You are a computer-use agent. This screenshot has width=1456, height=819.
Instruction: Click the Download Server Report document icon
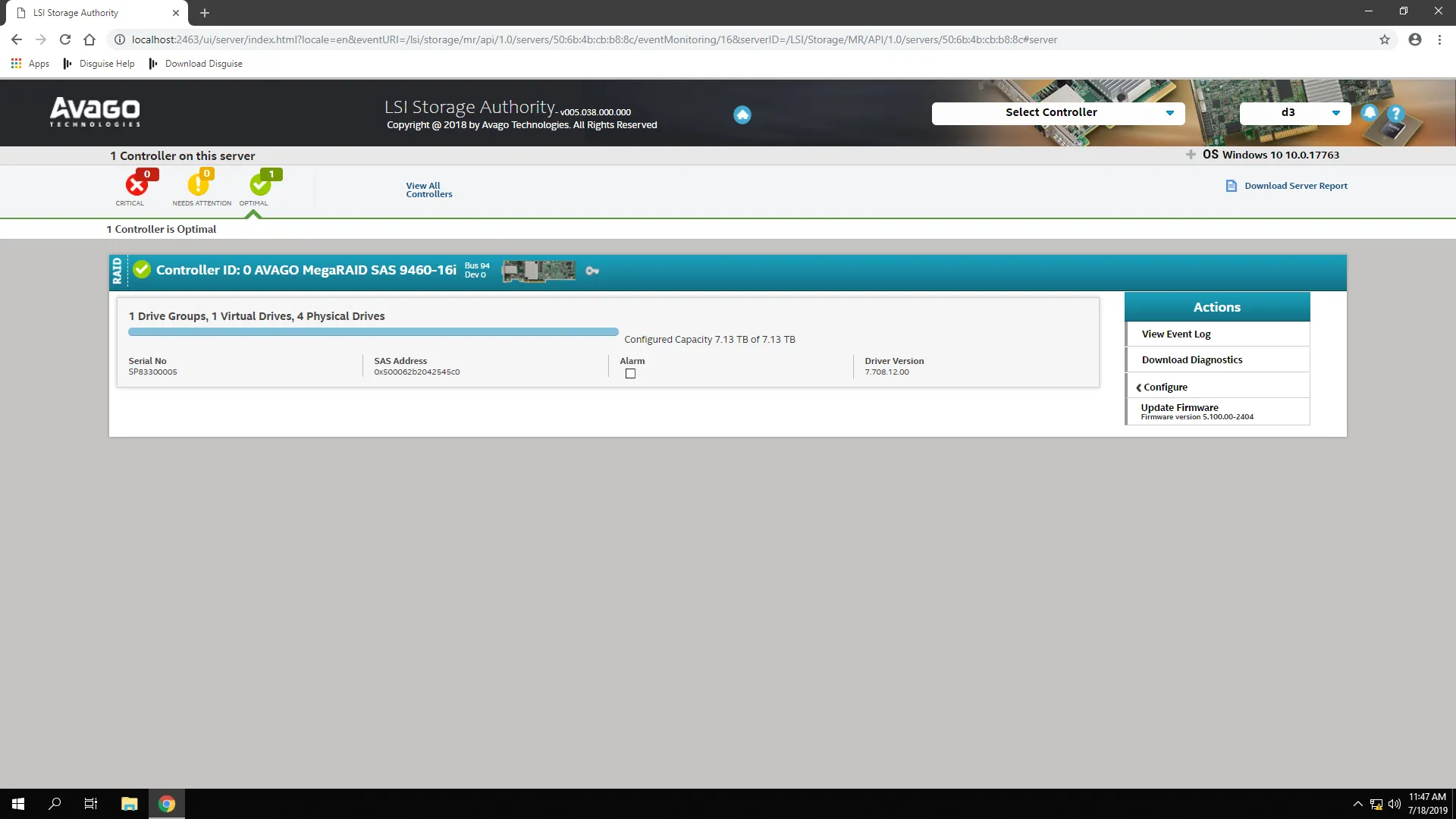1232,186
